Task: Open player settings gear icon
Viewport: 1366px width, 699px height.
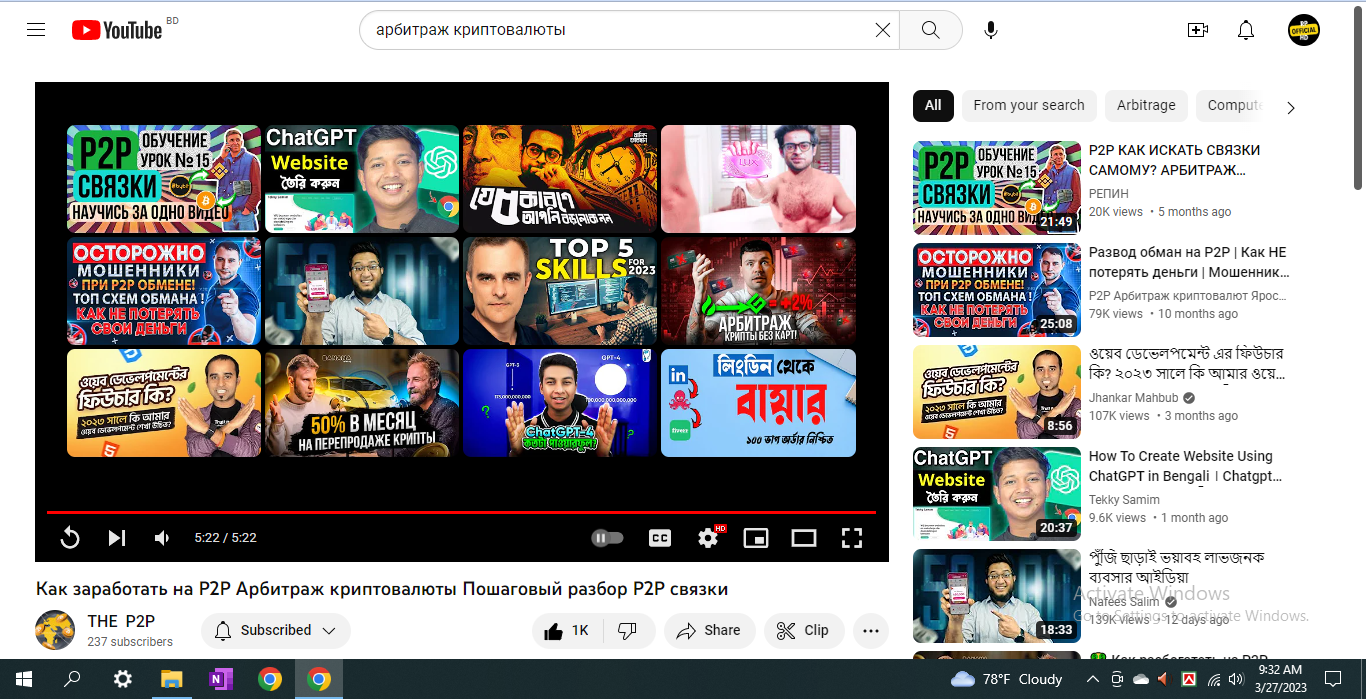Action: 708,538
